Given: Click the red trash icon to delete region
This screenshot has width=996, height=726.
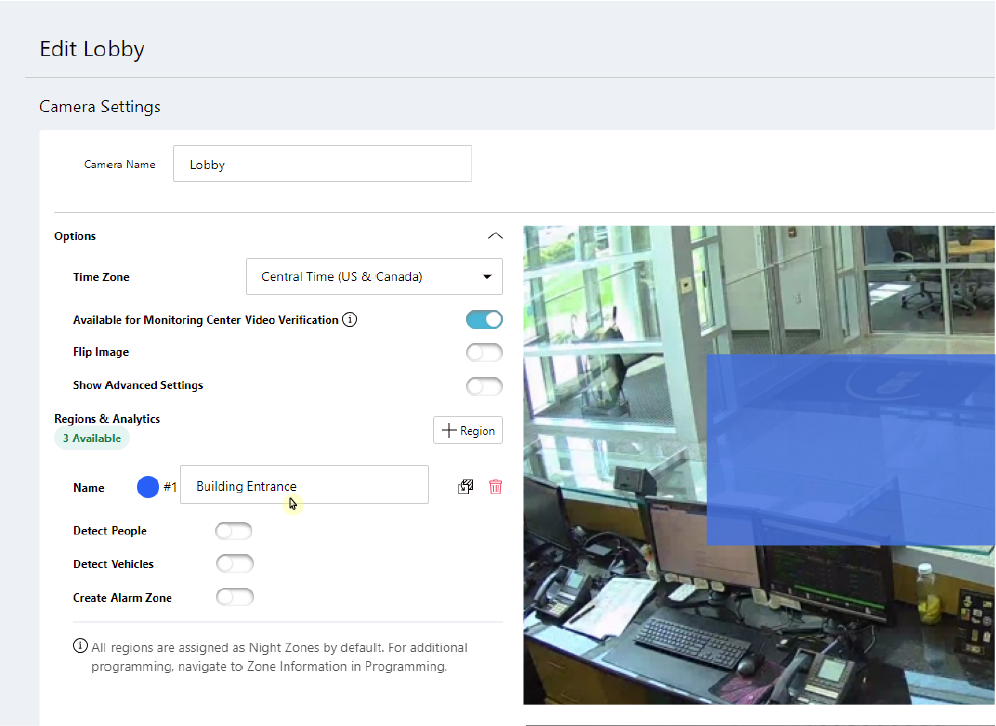Looking at the screenshot, I should [x=495, y=487].
